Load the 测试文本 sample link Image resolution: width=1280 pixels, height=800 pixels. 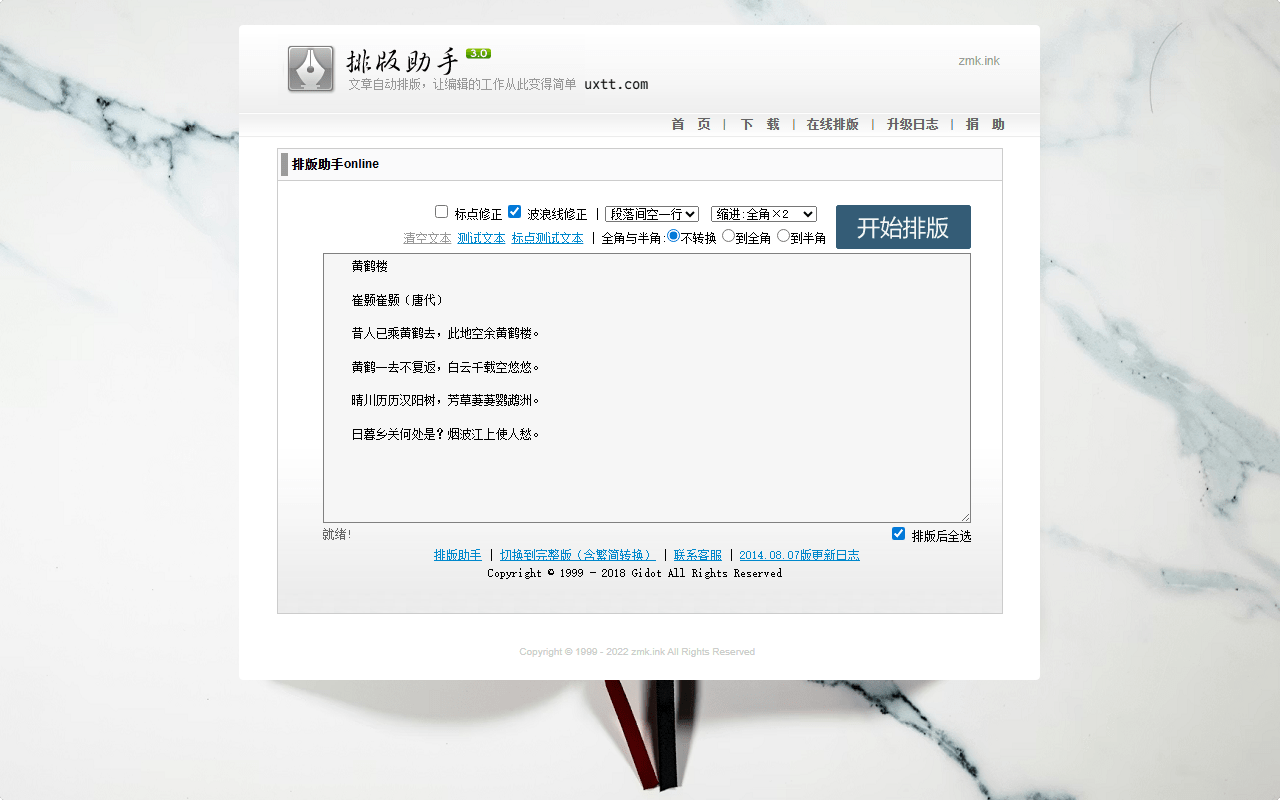click(481, 238)
